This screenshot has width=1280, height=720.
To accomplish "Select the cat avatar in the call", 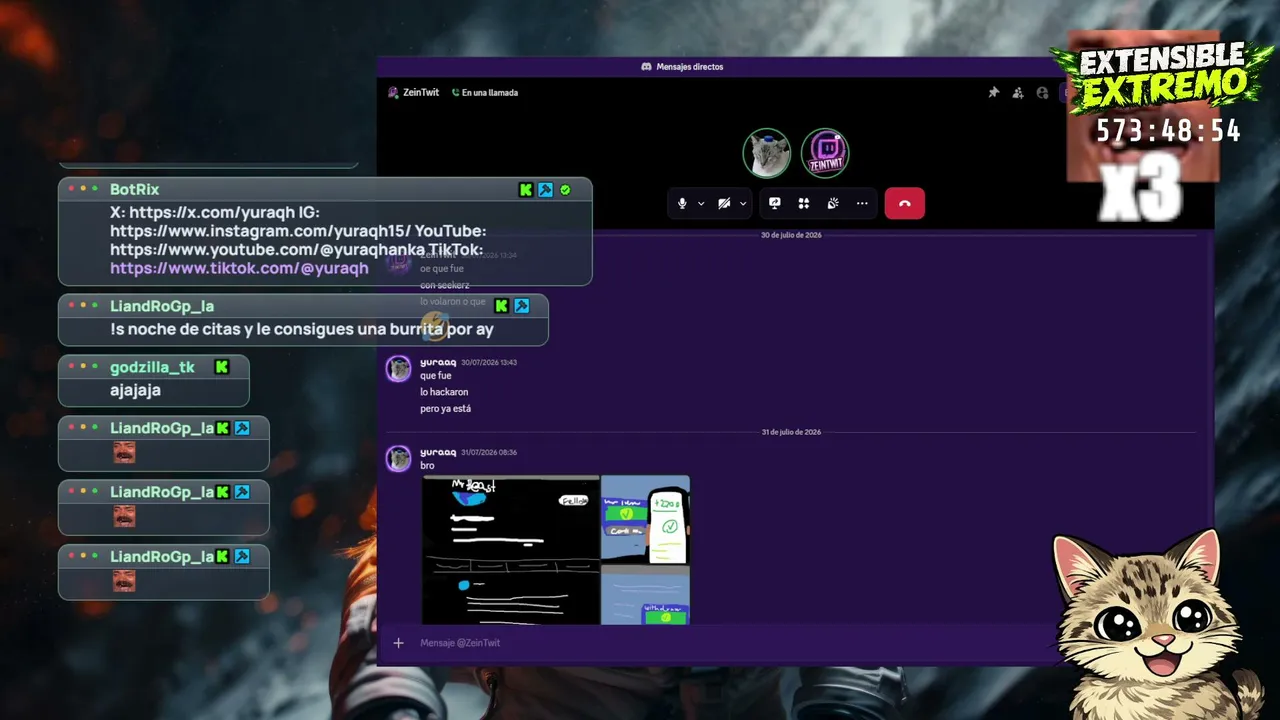I will [767, 153].
